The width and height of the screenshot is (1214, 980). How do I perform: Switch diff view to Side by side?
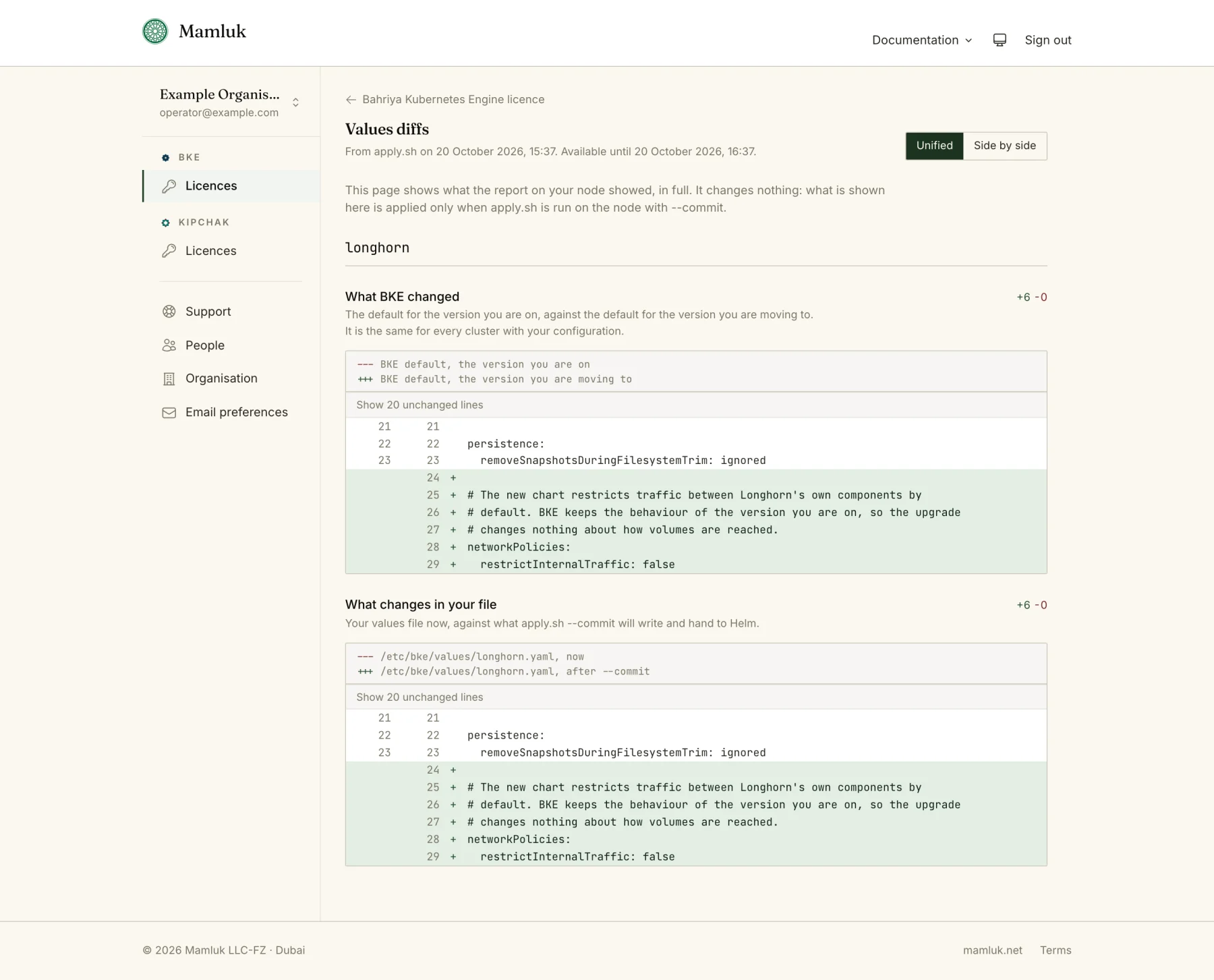pyautogui.click(x=1005, y=146)
